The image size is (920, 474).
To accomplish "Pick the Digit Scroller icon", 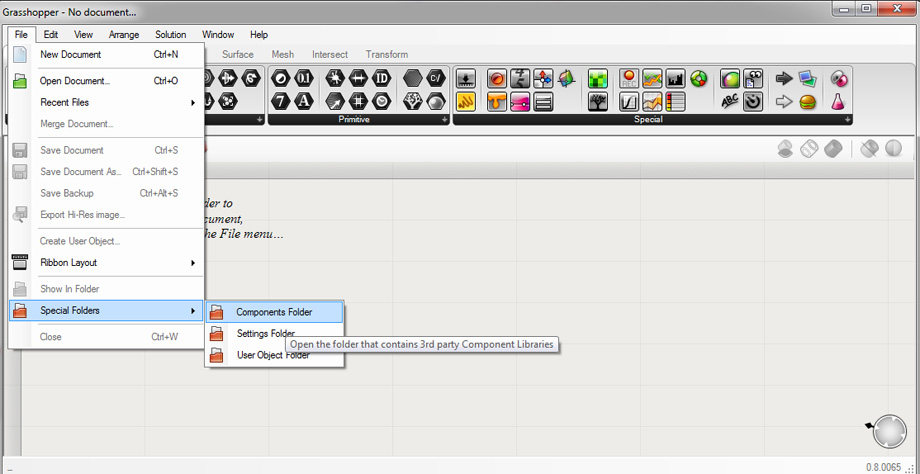I will [520, 78].
